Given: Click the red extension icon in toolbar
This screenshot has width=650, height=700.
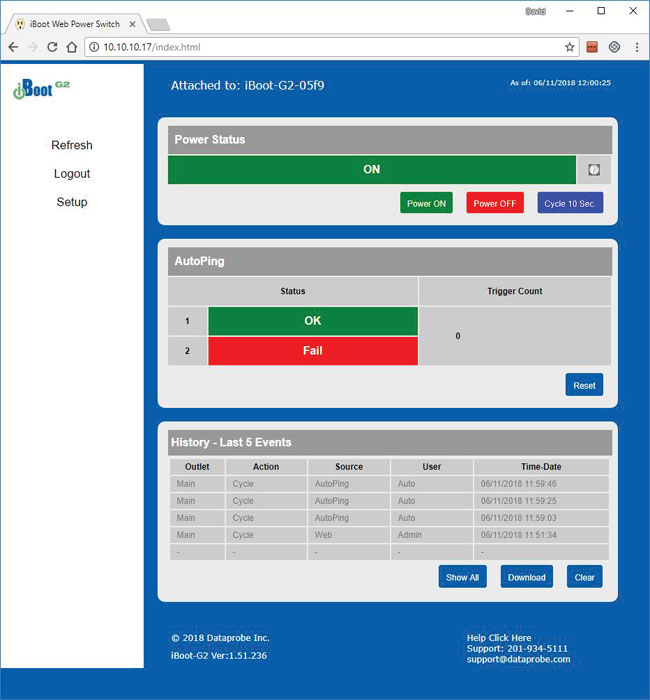Looking at the screenshot, I should (592, 47).
